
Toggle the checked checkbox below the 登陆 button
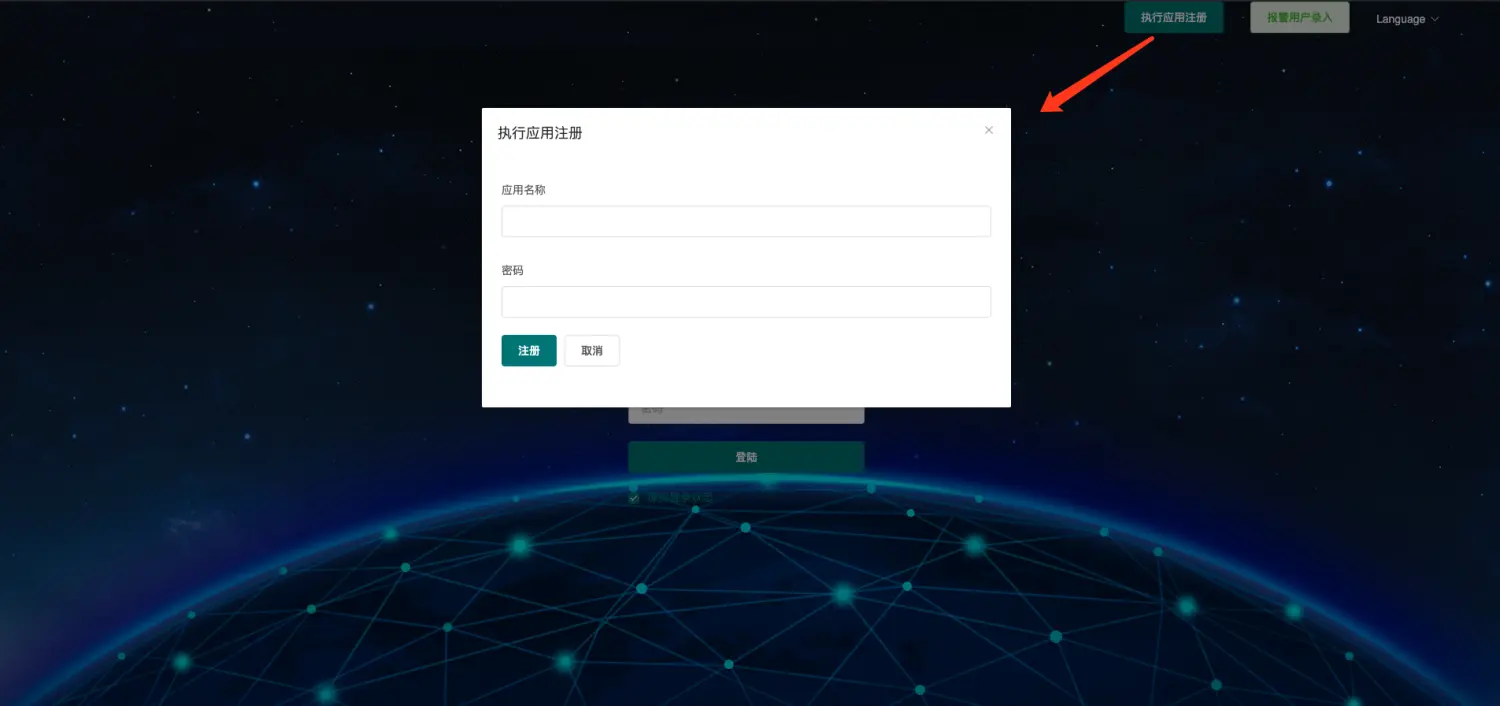point(634,497)
